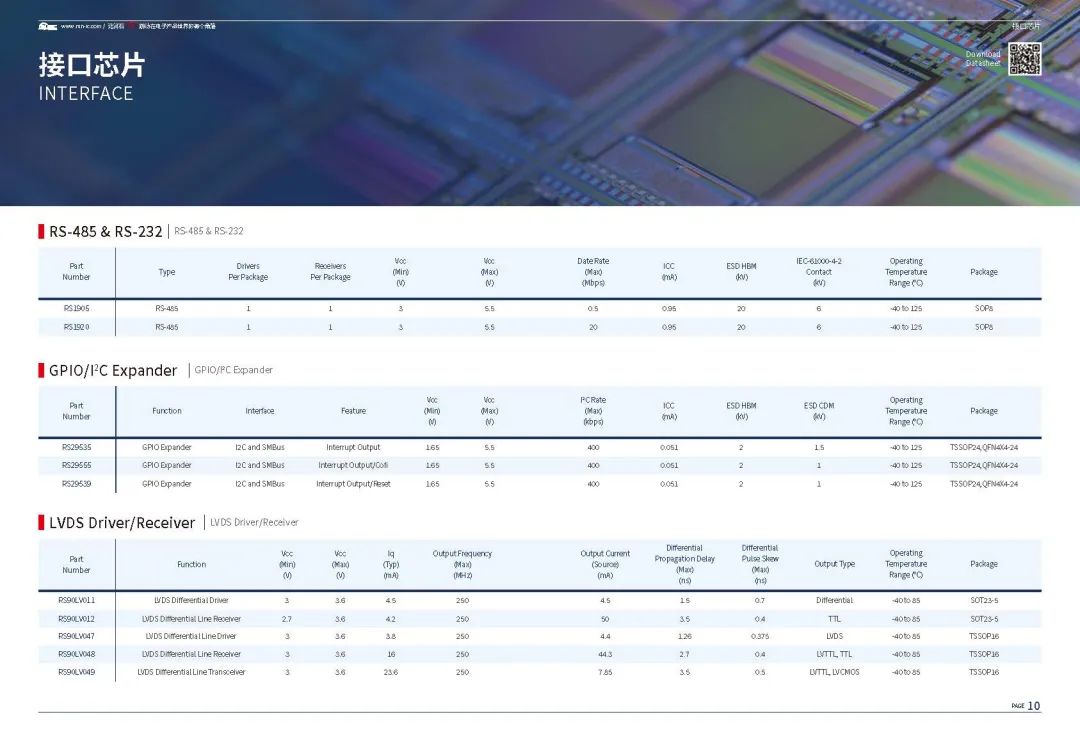1080x733 pixels.
Task: Select the Chinese title "接口芯片"
Action: (92, 65)
